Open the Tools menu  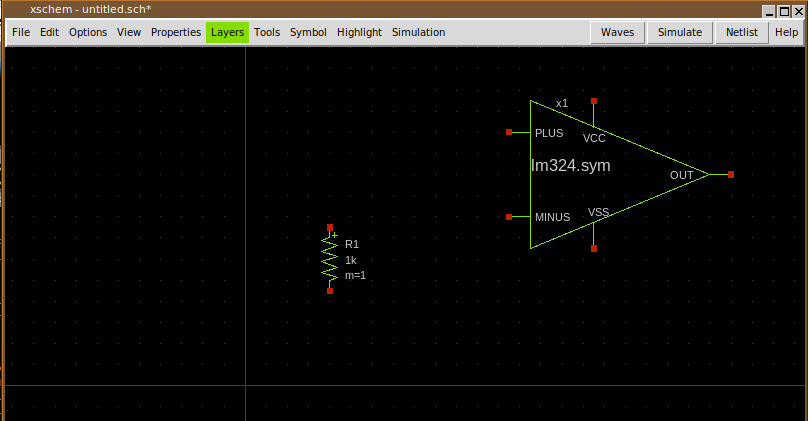267,32
